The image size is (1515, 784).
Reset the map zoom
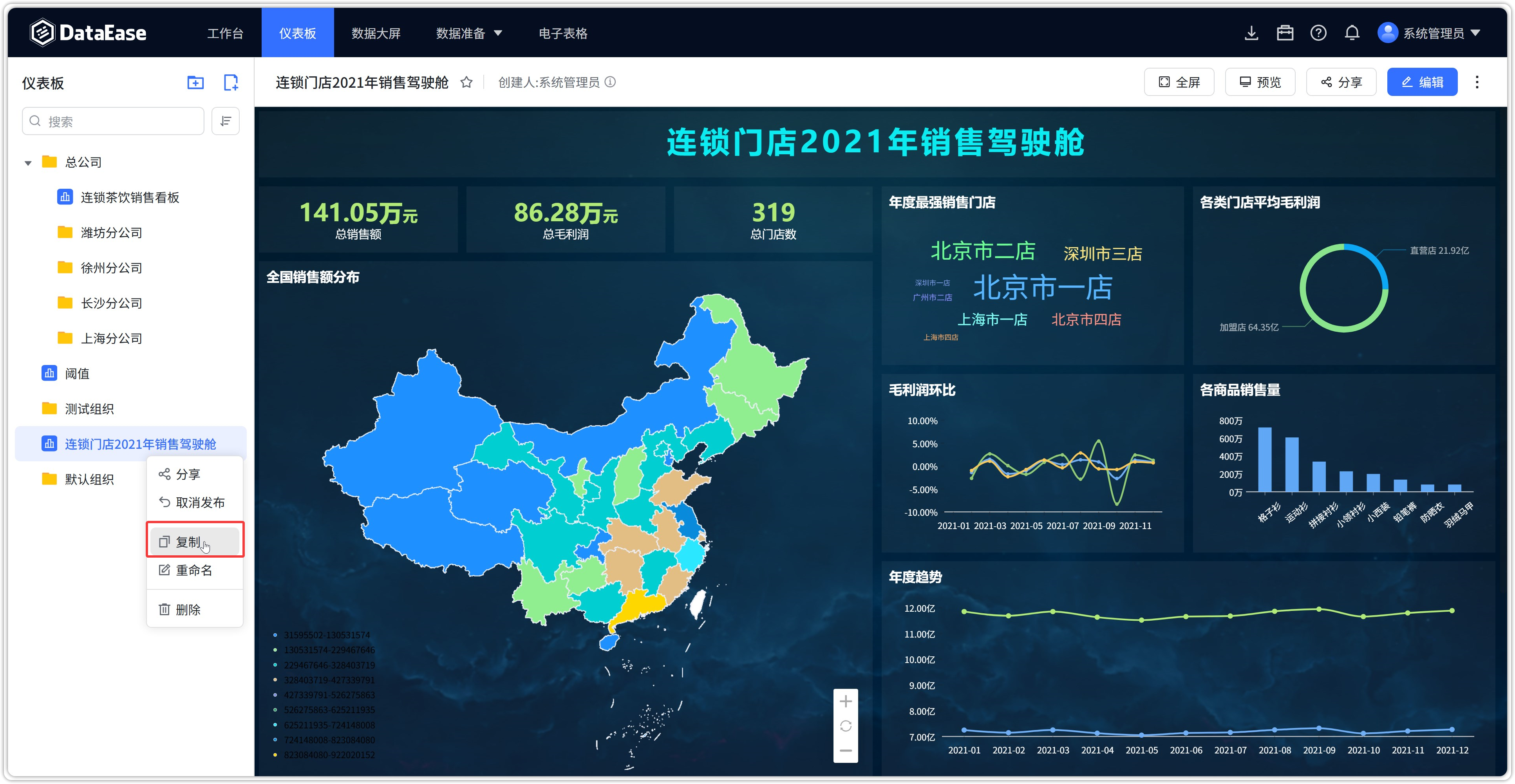[846, 726]
